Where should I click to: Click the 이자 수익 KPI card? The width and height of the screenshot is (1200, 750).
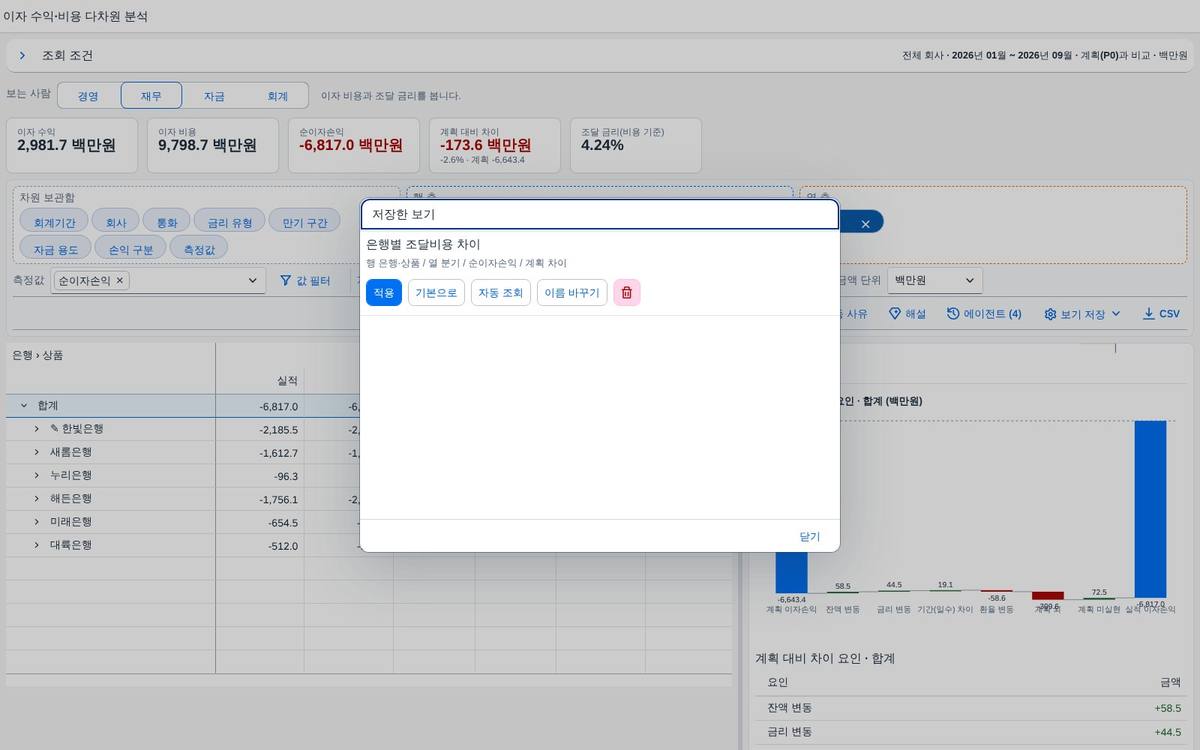[x=73, y=145]
